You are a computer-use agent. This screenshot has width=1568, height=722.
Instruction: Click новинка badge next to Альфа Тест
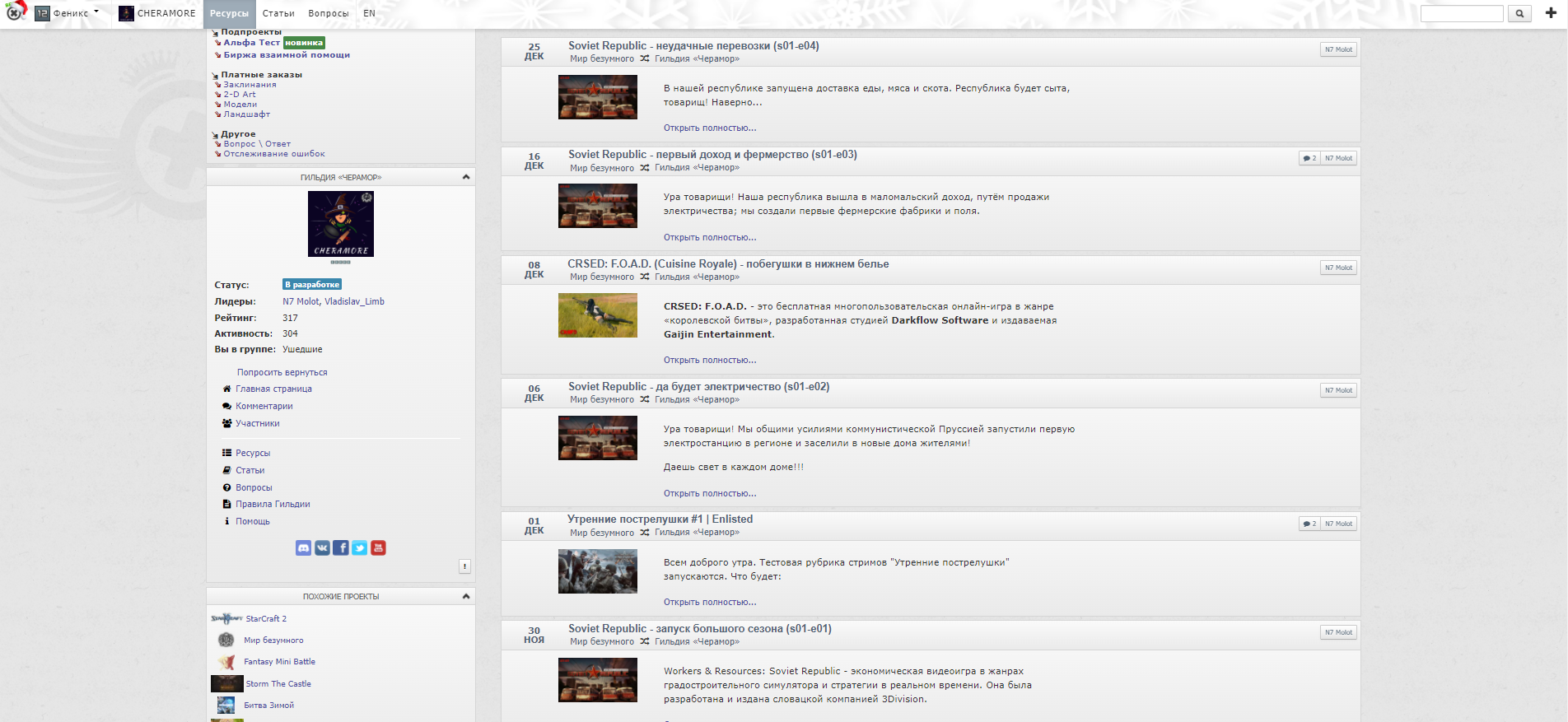[x=304, y=43]
